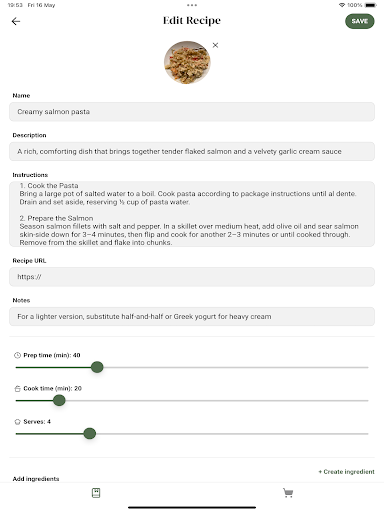Click the cook time pot icon

17,389
